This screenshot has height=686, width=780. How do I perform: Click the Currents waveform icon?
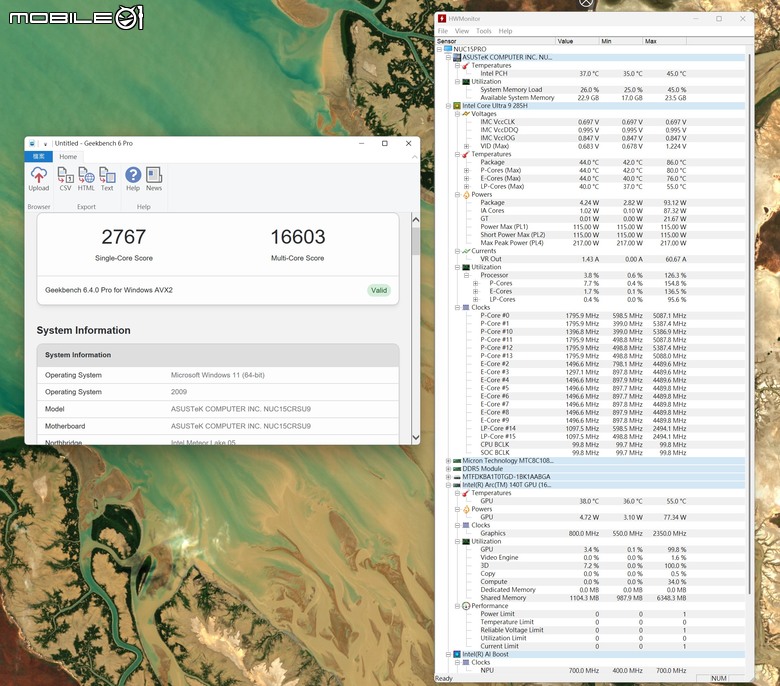466,251
